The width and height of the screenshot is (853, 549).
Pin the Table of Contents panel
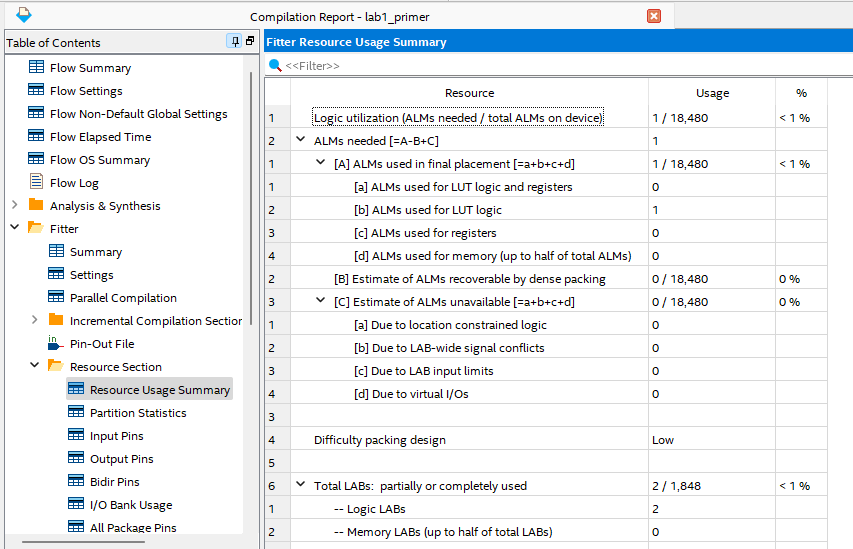(x=234, y=41)
